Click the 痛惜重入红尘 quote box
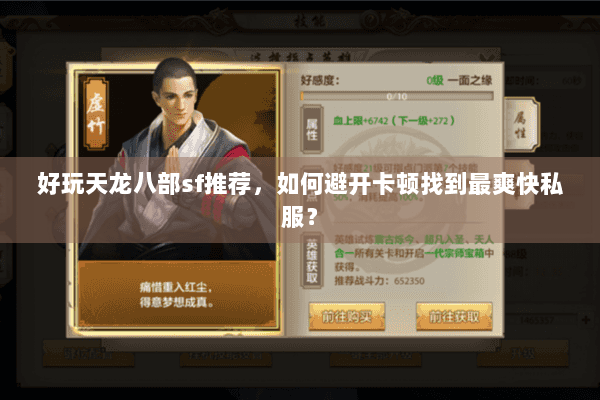The image size is (600, 400). 177,294
